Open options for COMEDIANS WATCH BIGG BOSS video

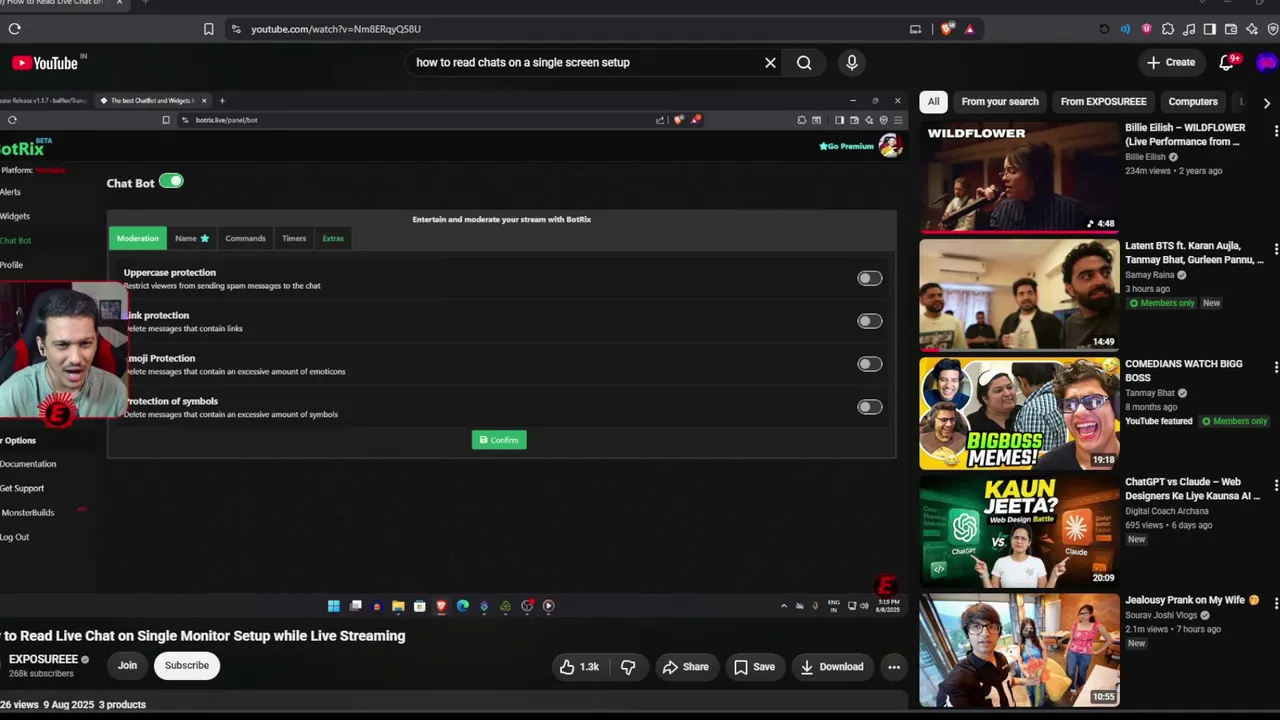tap(1275, 368)
